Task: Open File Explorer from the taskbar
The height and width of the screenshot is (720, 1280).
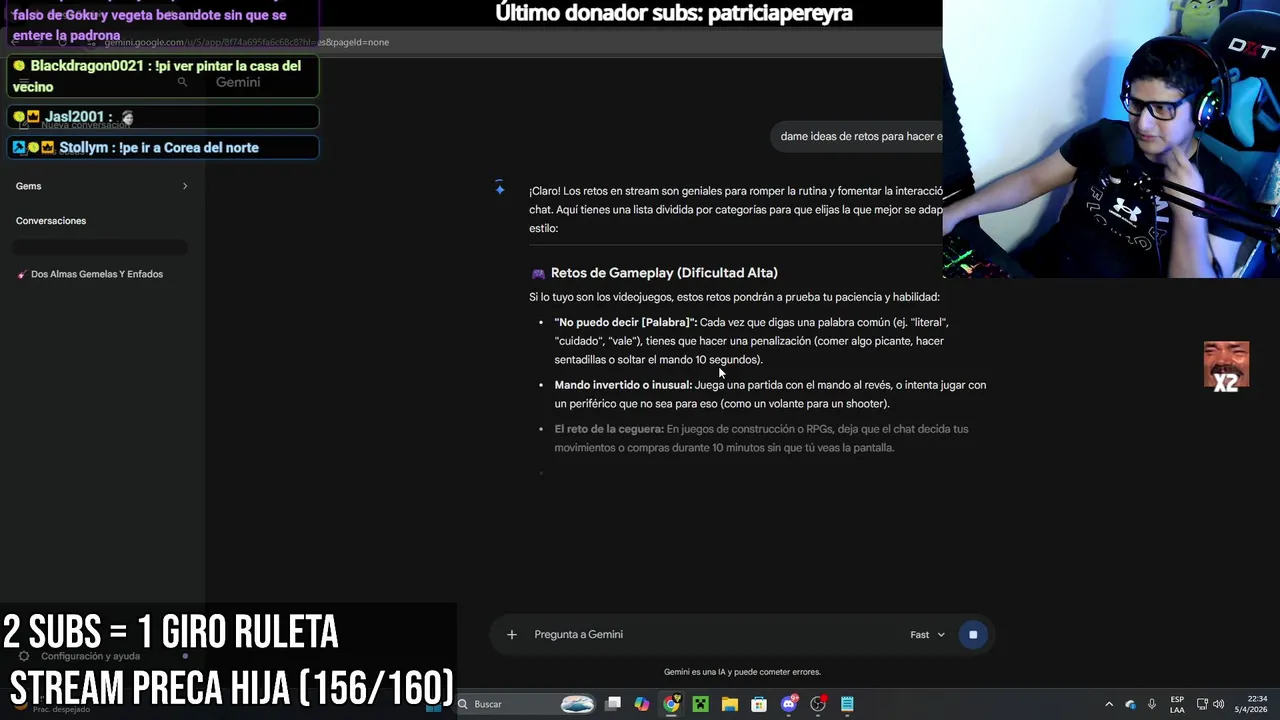Action: 730,704
